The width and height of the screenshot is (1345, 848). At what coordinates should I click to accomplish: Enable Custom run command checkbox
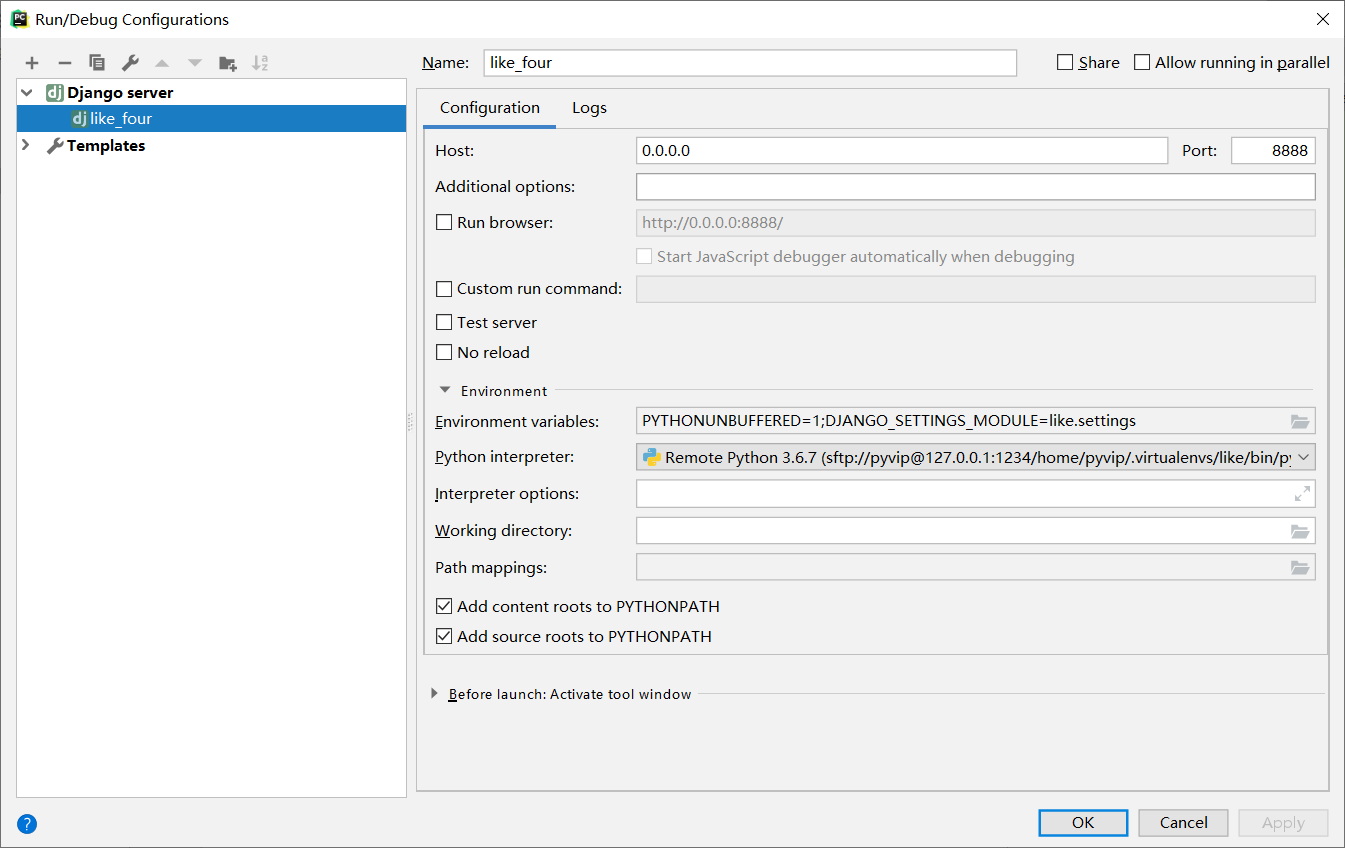click(444, 289)
